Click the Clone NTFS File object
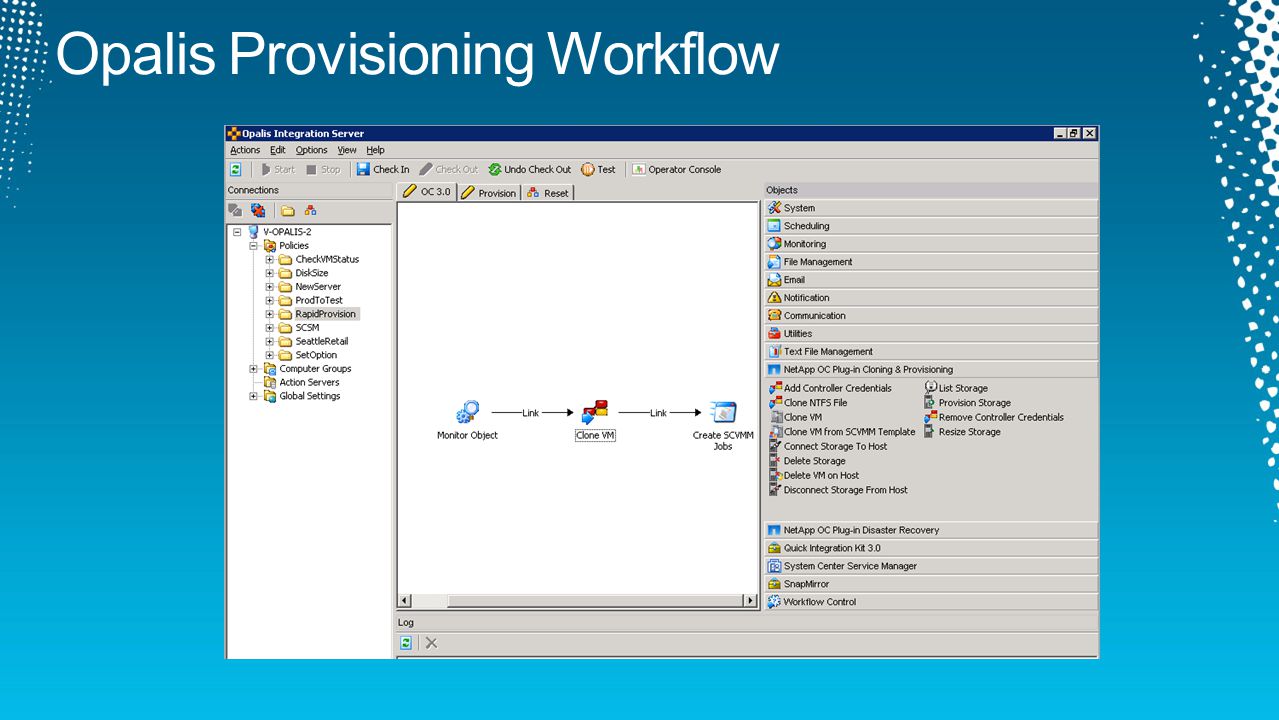Image resolution: width=1279 pixels, height=720 pixels. pyautogui.click(x=807, y=403)
